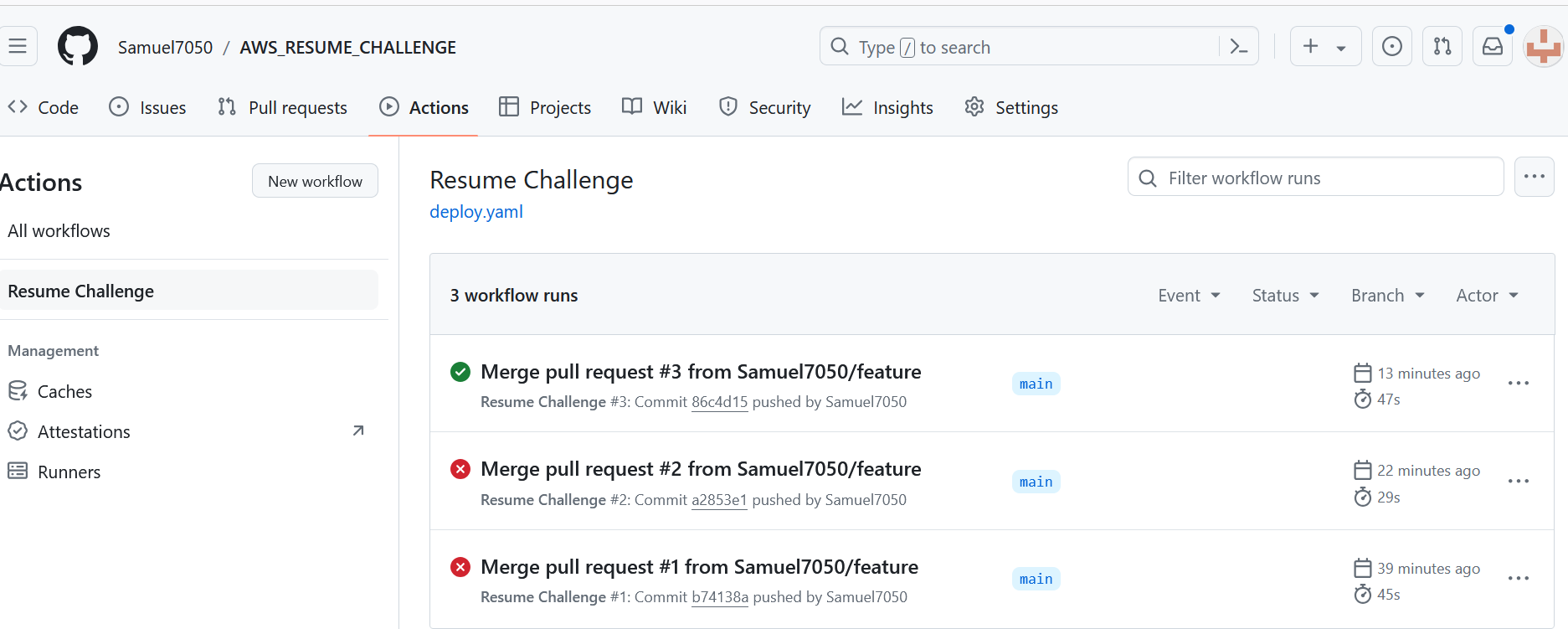Open the notifications inbox

tap(1492, 47)
